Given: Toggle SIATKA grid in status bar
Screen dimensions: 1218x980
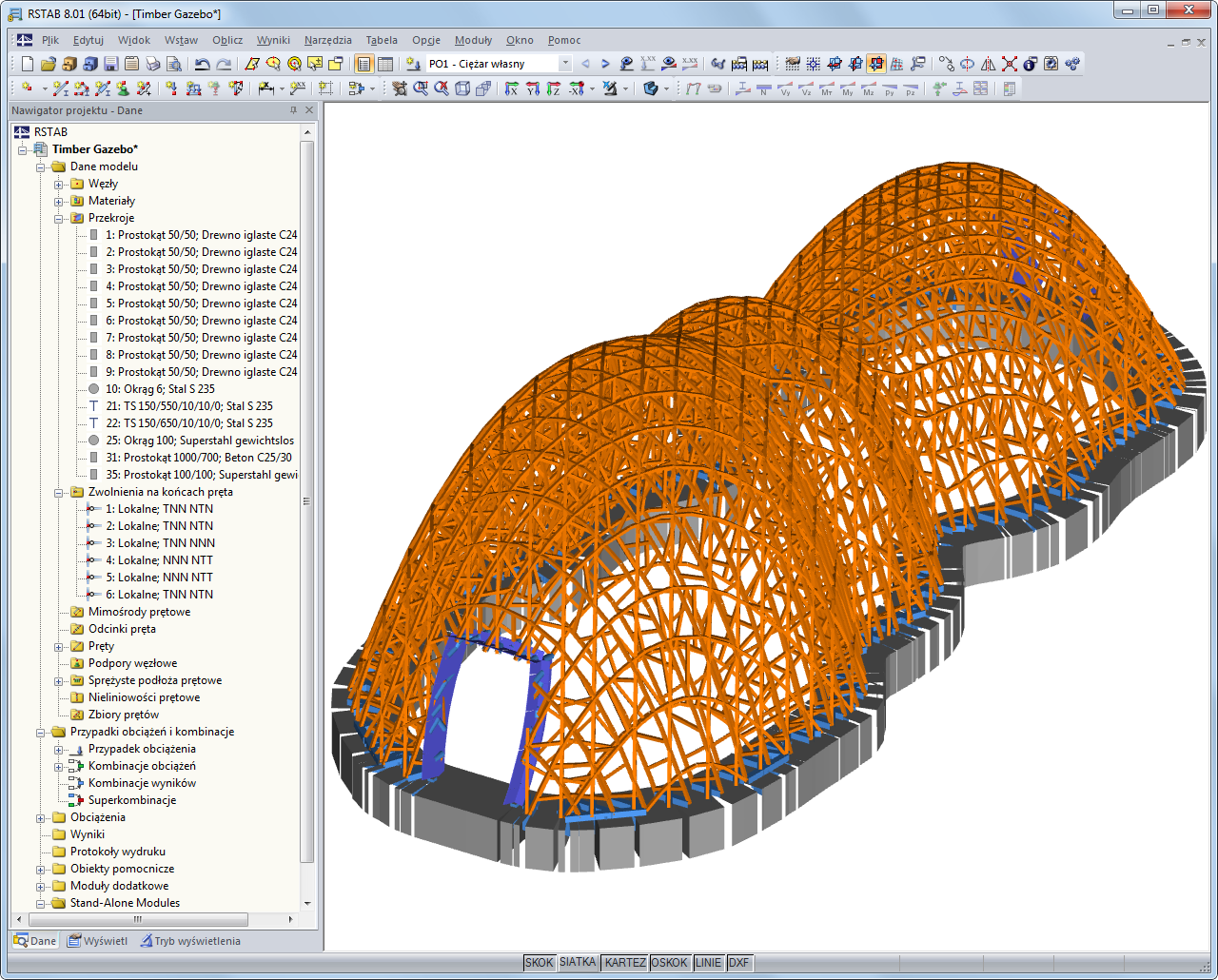Looking at the screenshot, I should point(578,962).
